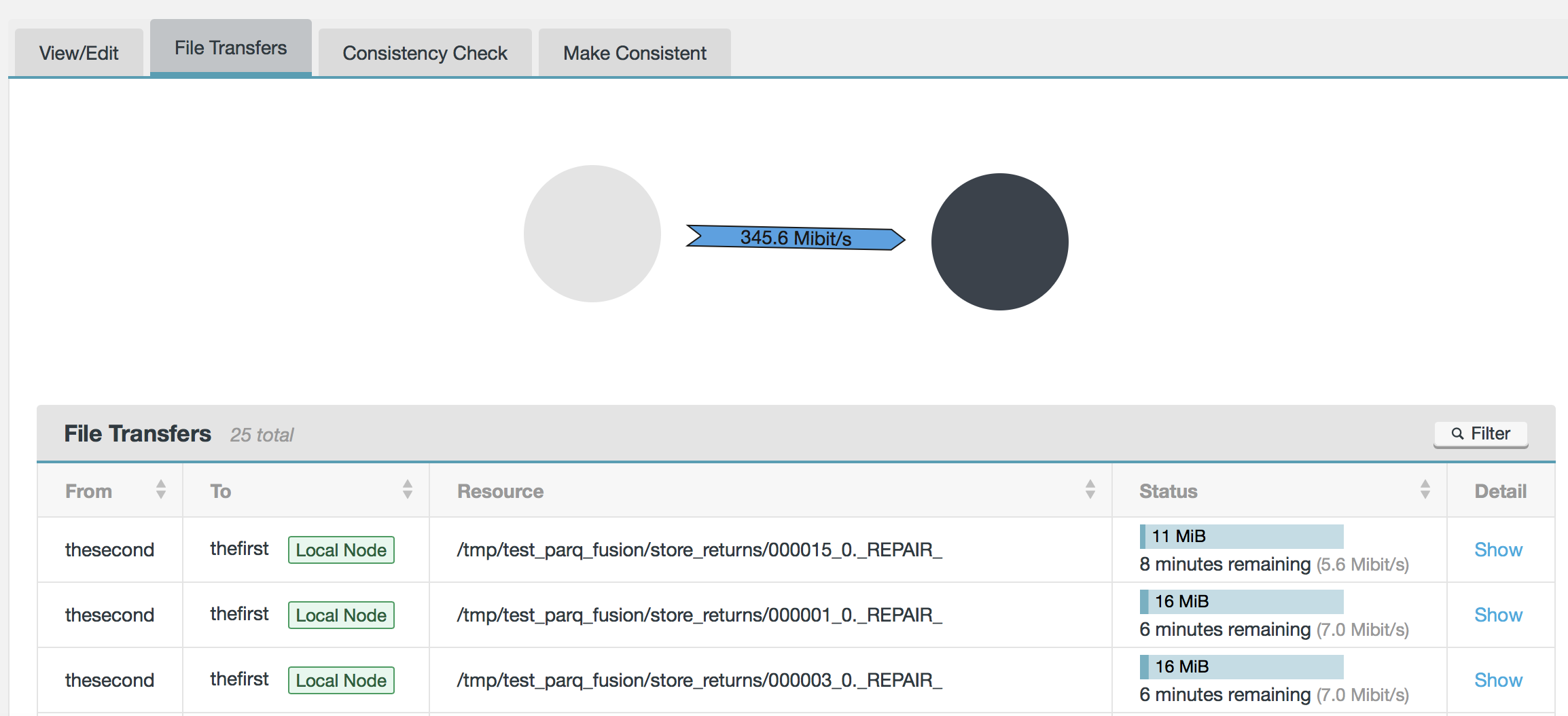Click the 000001_0._REPAIR_ resource path
Screen dimensions: 1568x716
pyautogui.click(x=699, y=615)
